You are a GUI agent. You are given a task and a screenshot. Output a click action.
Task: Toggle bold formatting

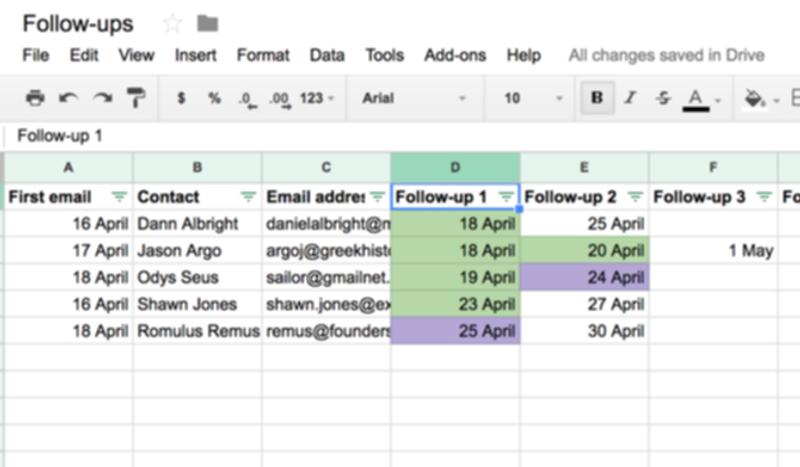(x=597, y=98)
